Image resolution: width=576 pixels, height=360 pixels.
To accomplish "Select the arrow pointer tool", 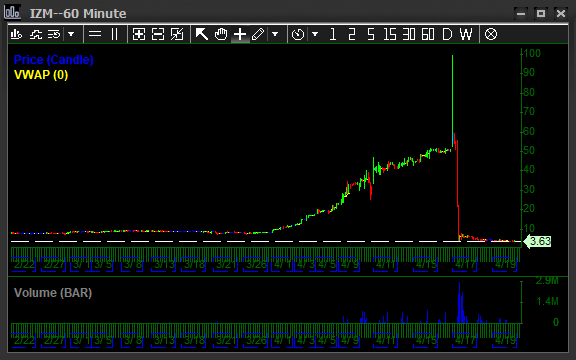I will point(202,35).
